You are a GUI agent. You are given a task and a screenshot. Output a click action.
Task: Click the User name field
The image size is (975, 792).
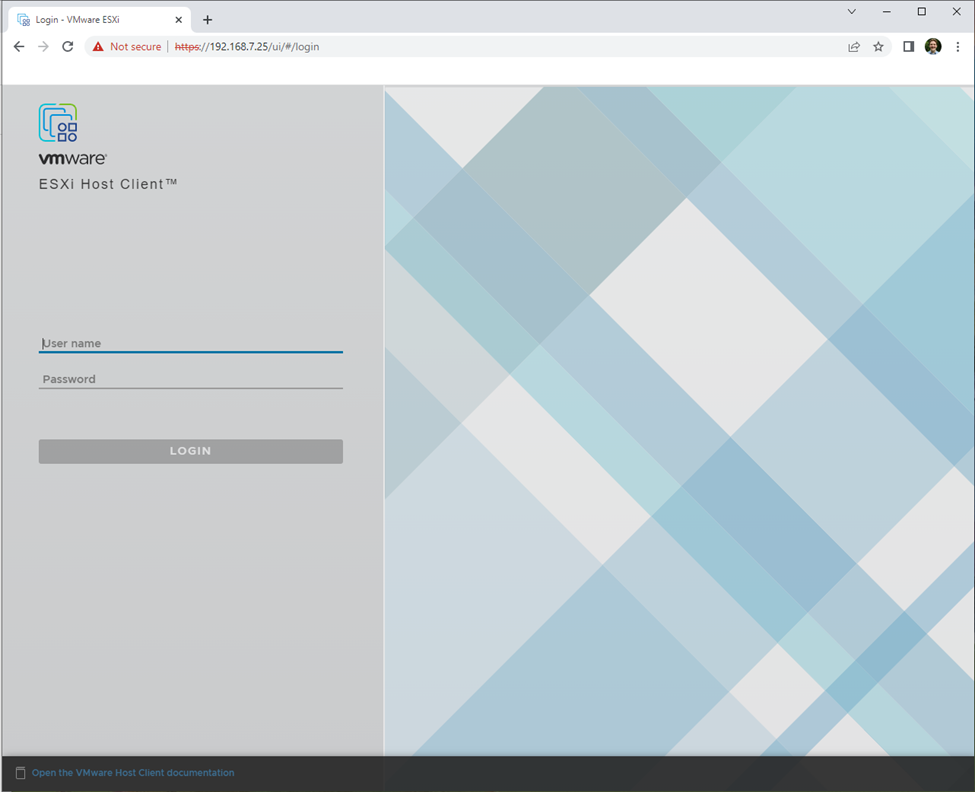pyautogui.click(x=191, y=343)
